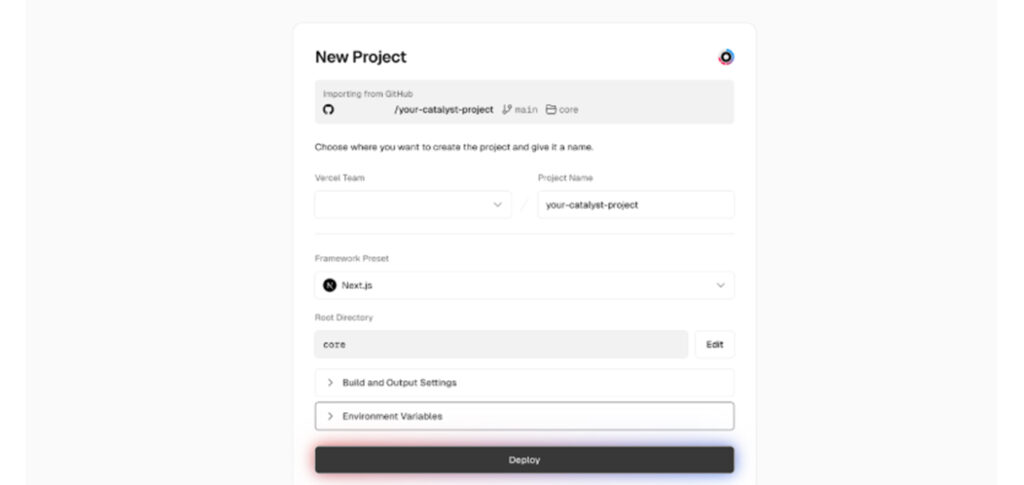Click the Deploy button
1024x485 pixels.
click(x=524, y=460)
